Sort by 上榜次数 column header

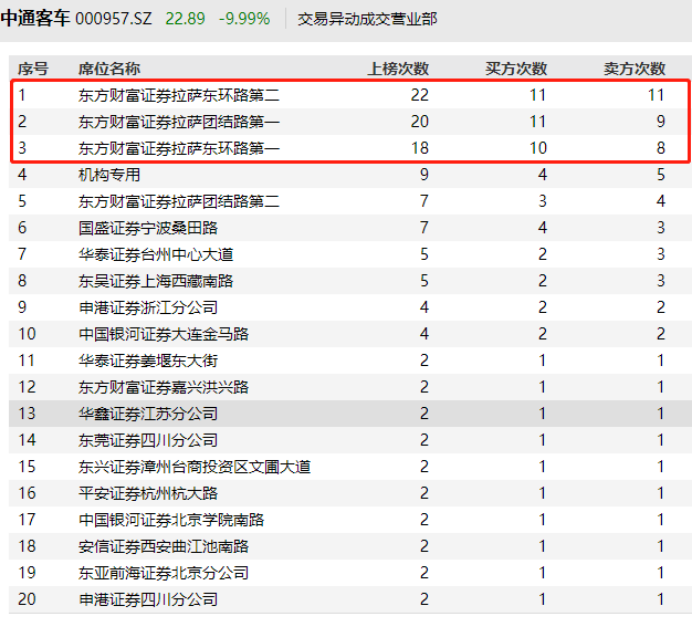click(x=398, y=68)
